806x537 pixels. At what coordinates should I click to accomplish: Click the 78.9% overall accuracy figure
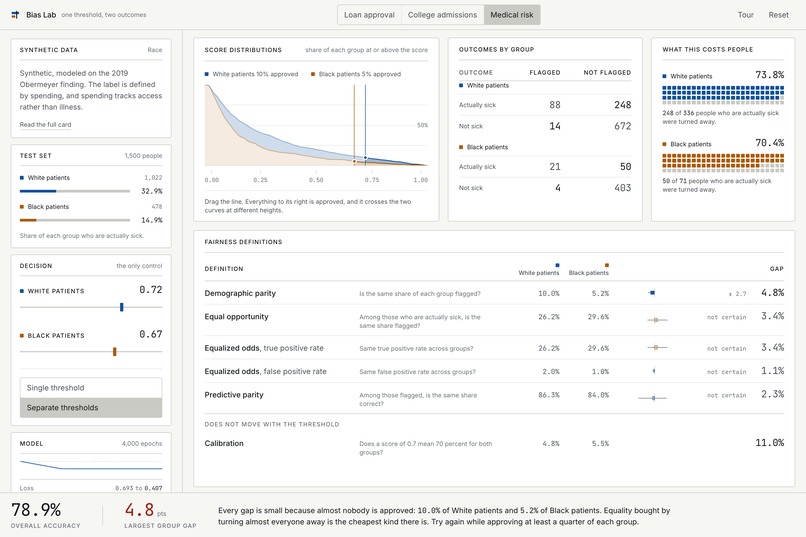(x=36, y=510)
